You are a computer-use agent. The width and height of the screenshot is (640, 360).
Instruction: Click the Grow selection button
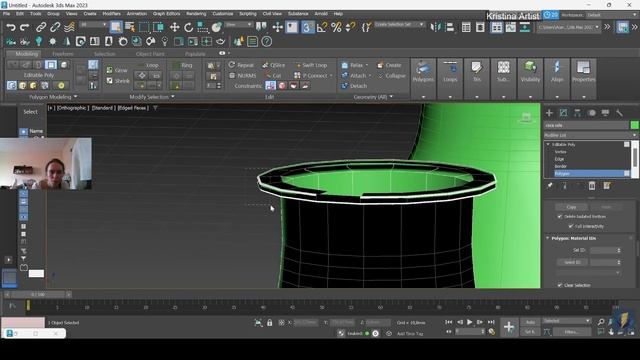click(x=117, y=70)
